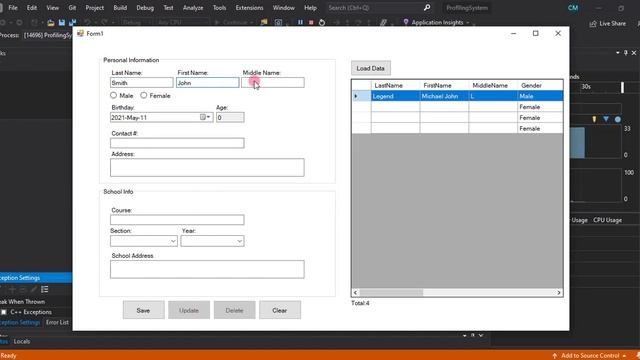Toggle the C++ Exceptions checkbox
The image size is (640, 360).
click(x=4, y=312)
